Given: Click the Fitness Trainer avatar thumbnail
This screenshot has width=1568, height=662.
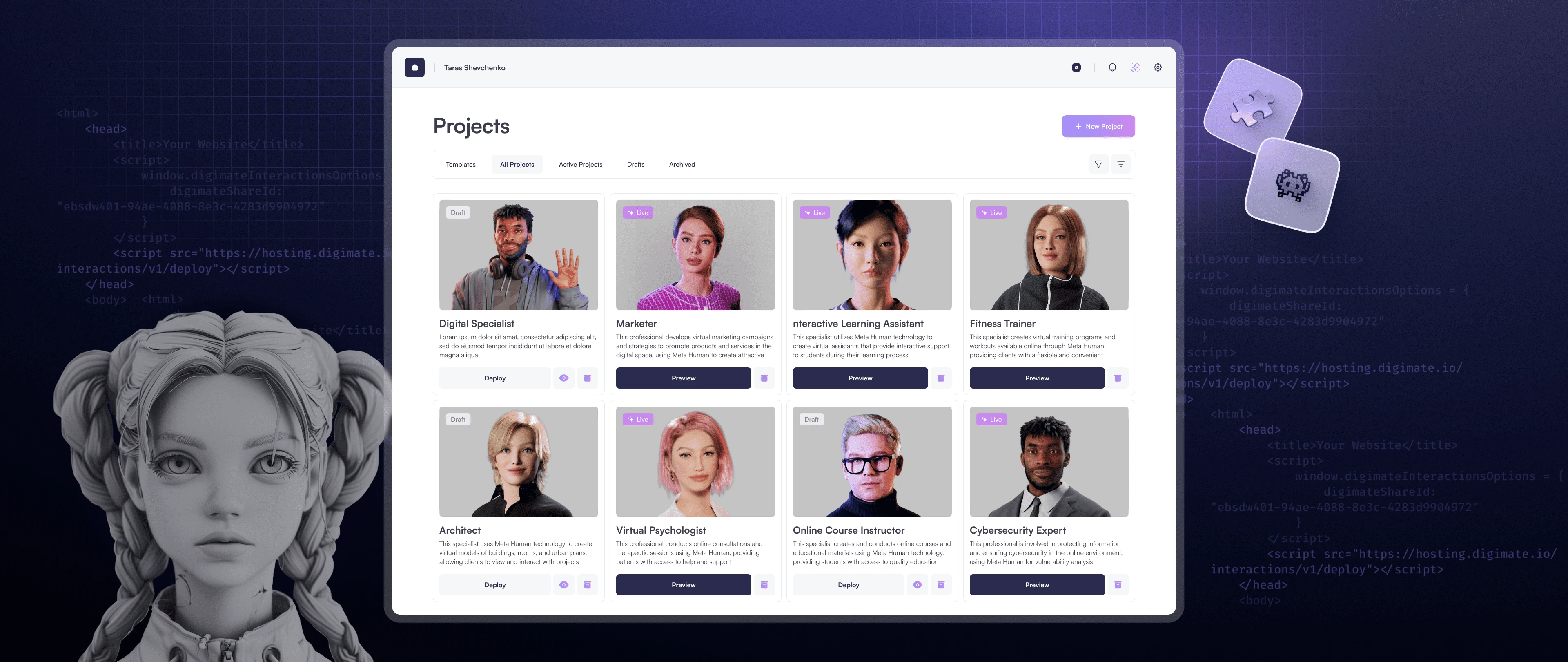Looking at the screenshot, I should click(x=1049, y=255).
